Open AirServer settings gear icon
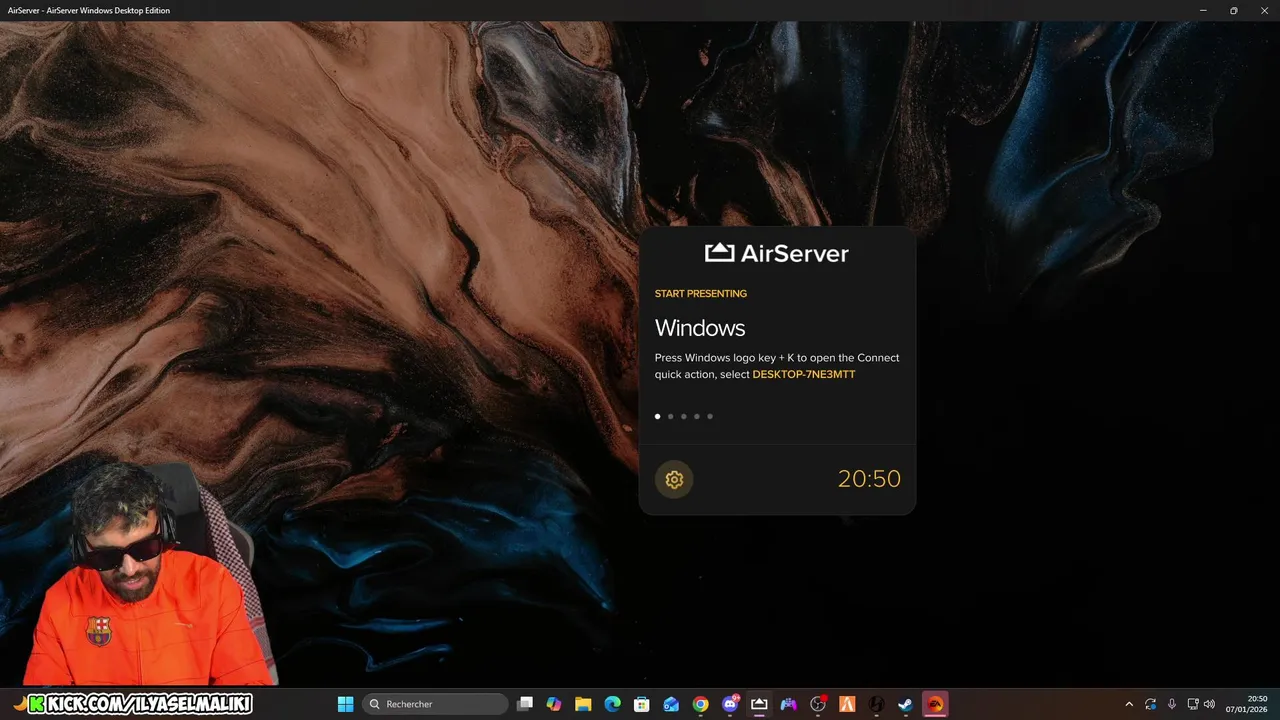This screenshot has width=1280, height=720. [x=674, y=480]
